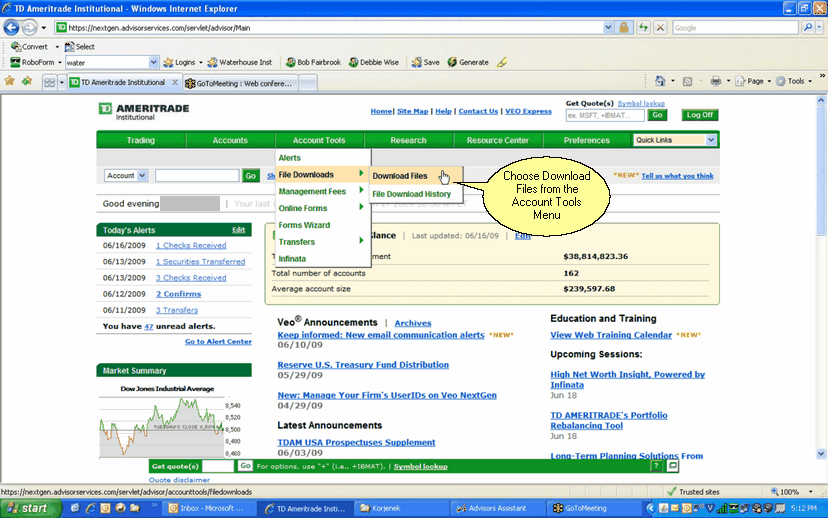Click the Print icon in command bar
The height and width of the screenshot is (518, 828).
[x=716, y=81]
